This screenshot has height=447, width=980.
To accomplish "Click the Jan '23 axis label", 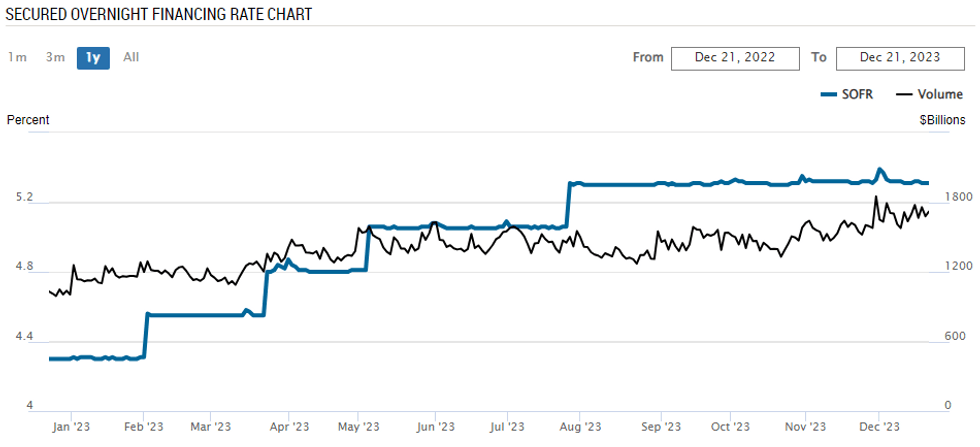I will [70, 426].
